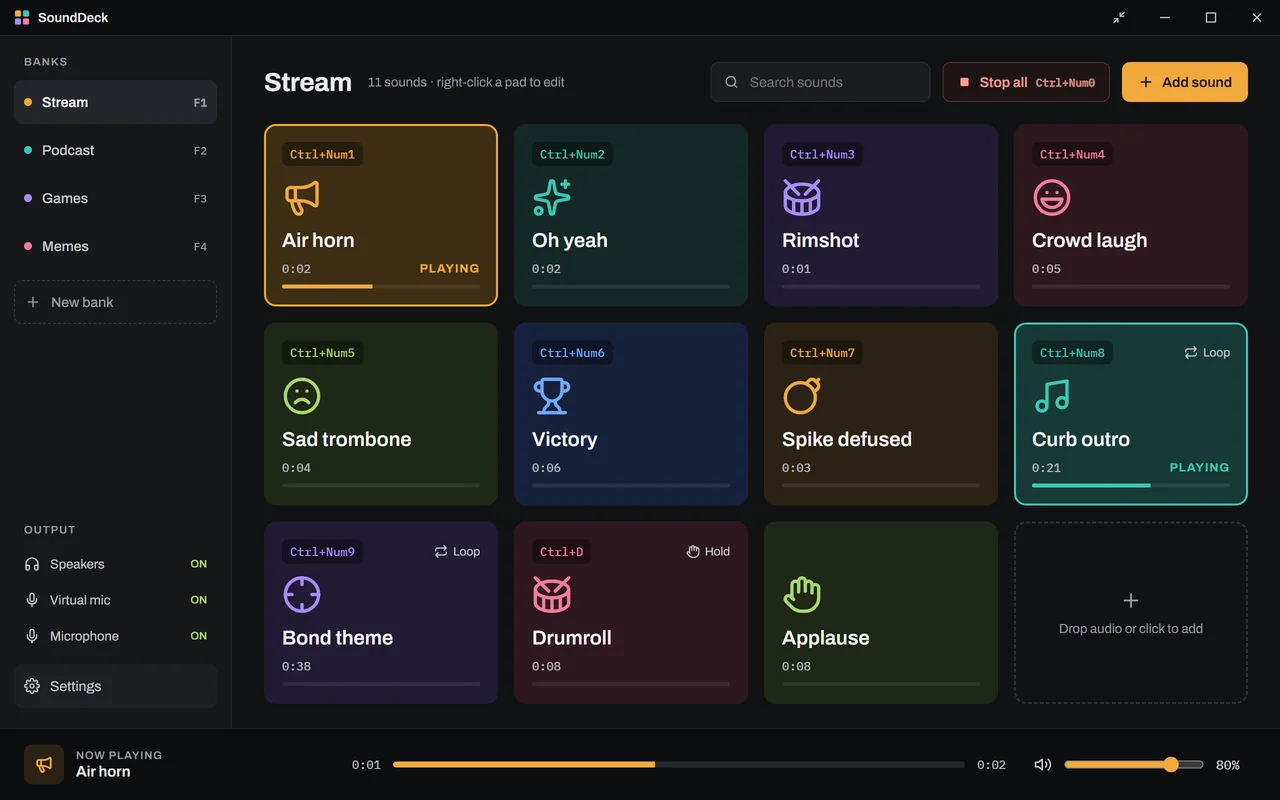The height and width of the screenshot is (800, 1280).
Task: Click the Add sound button
Action: click(x=1185, y=82)
